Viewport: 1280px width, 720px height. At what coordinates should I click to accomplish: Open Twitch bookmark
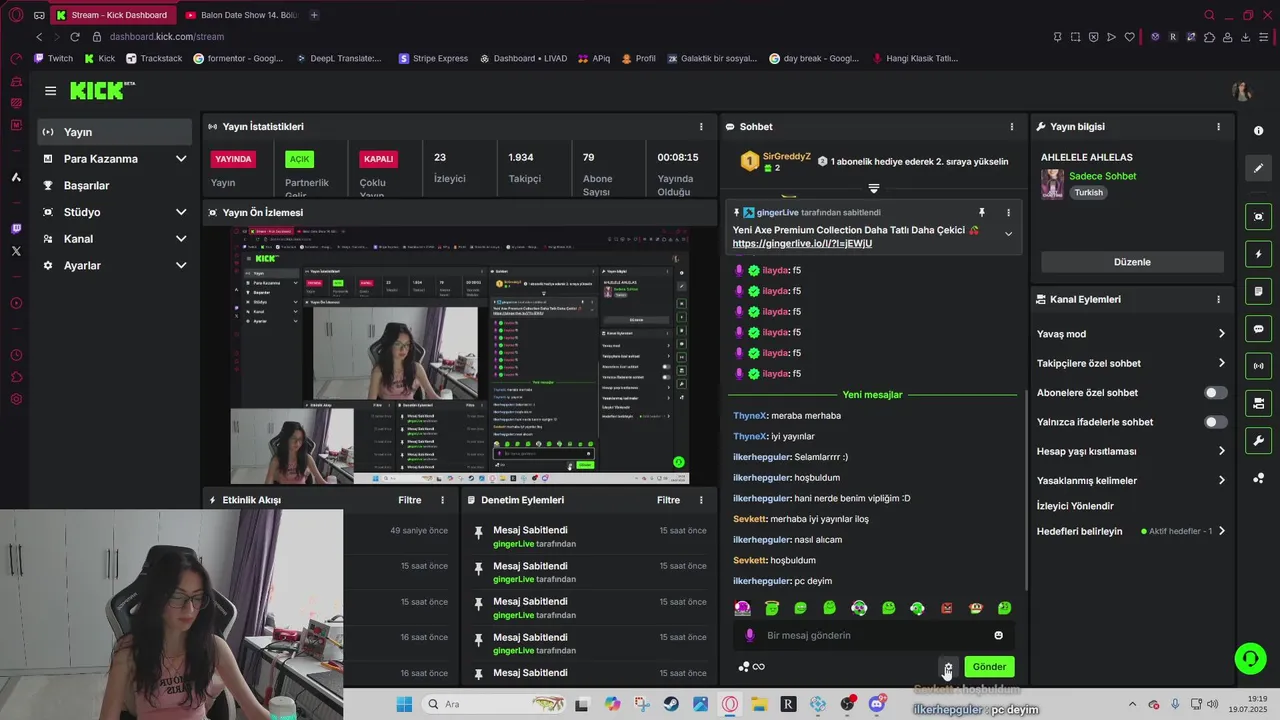pyautogui.click(x=54, y=58)
